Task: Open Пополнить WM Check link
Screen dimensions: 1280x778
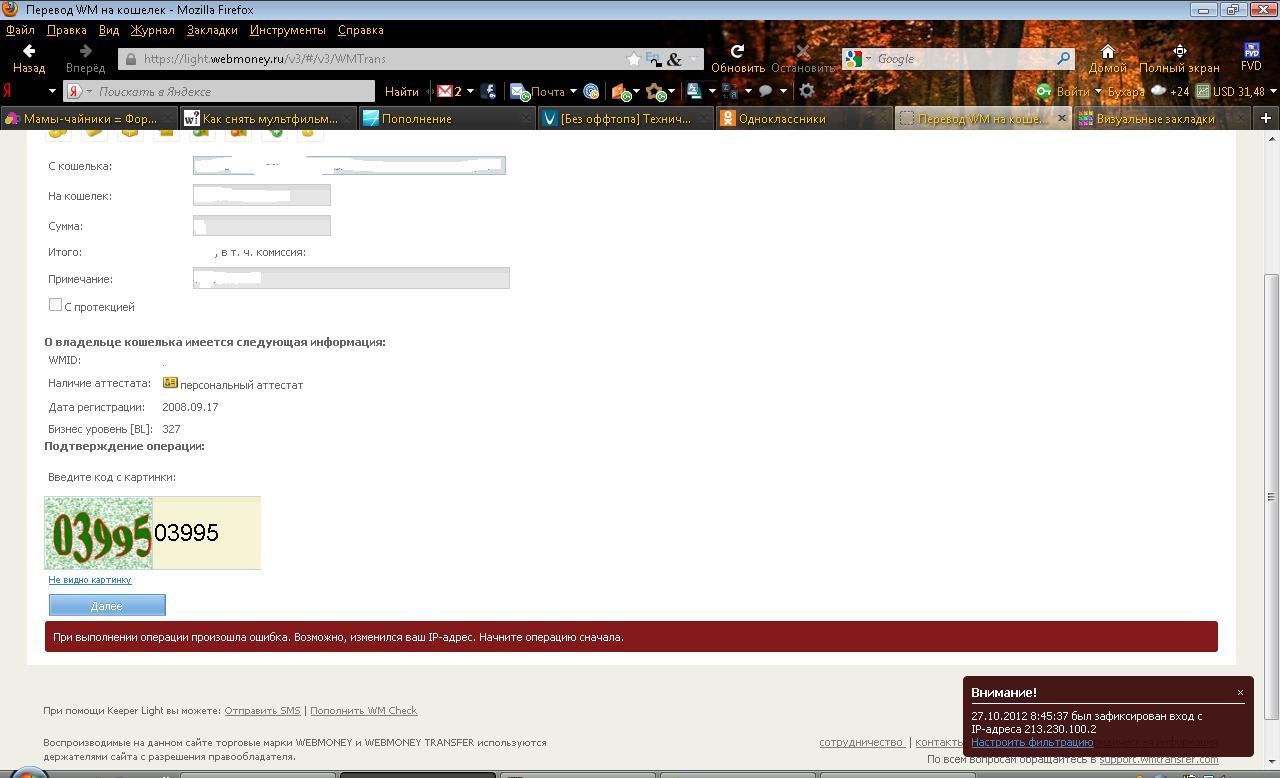Action: click(363, 711)
